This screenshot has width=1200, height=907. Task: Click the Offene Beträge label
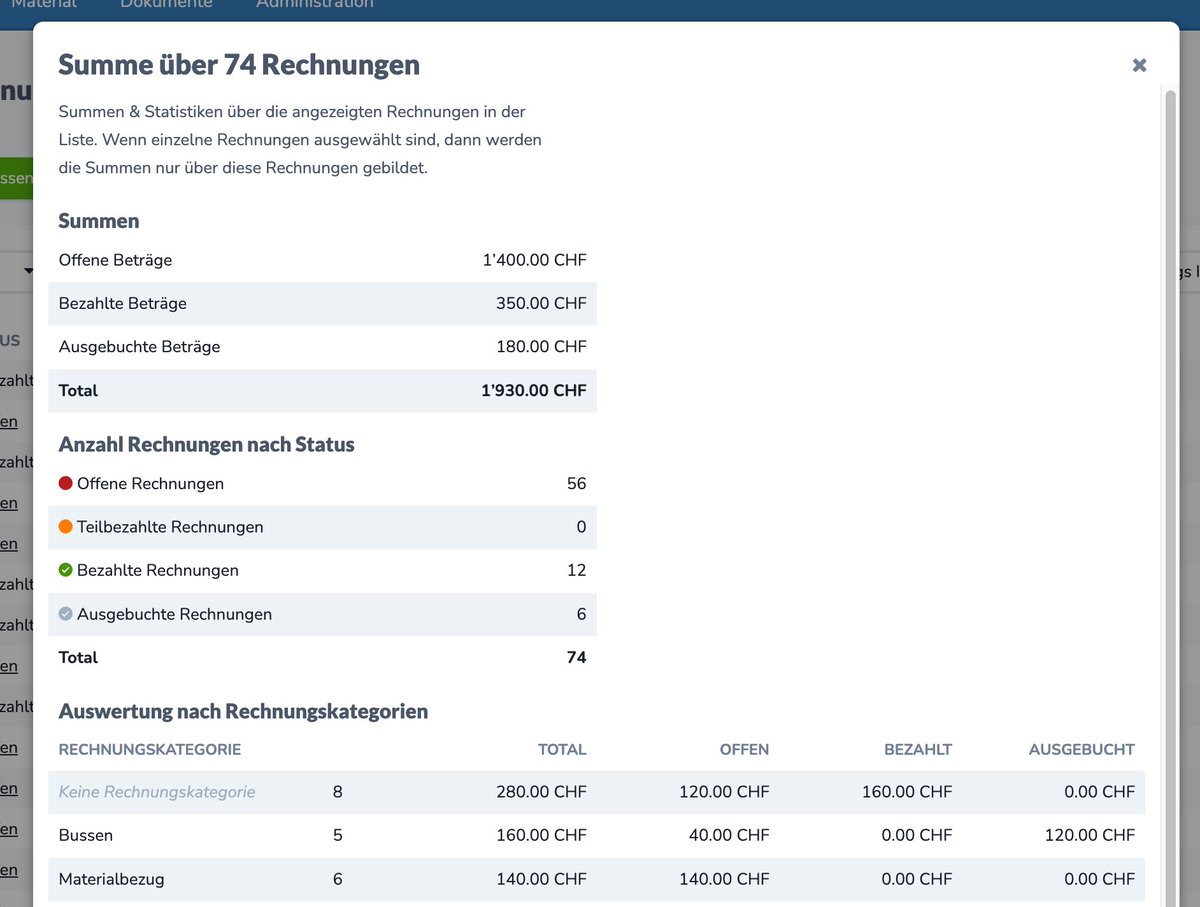click(115, 260)
